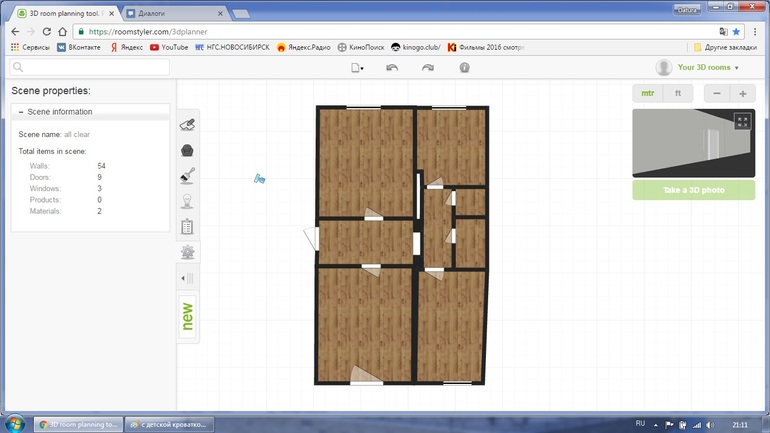Select the paintbrush decorate tool

point(187,176)
